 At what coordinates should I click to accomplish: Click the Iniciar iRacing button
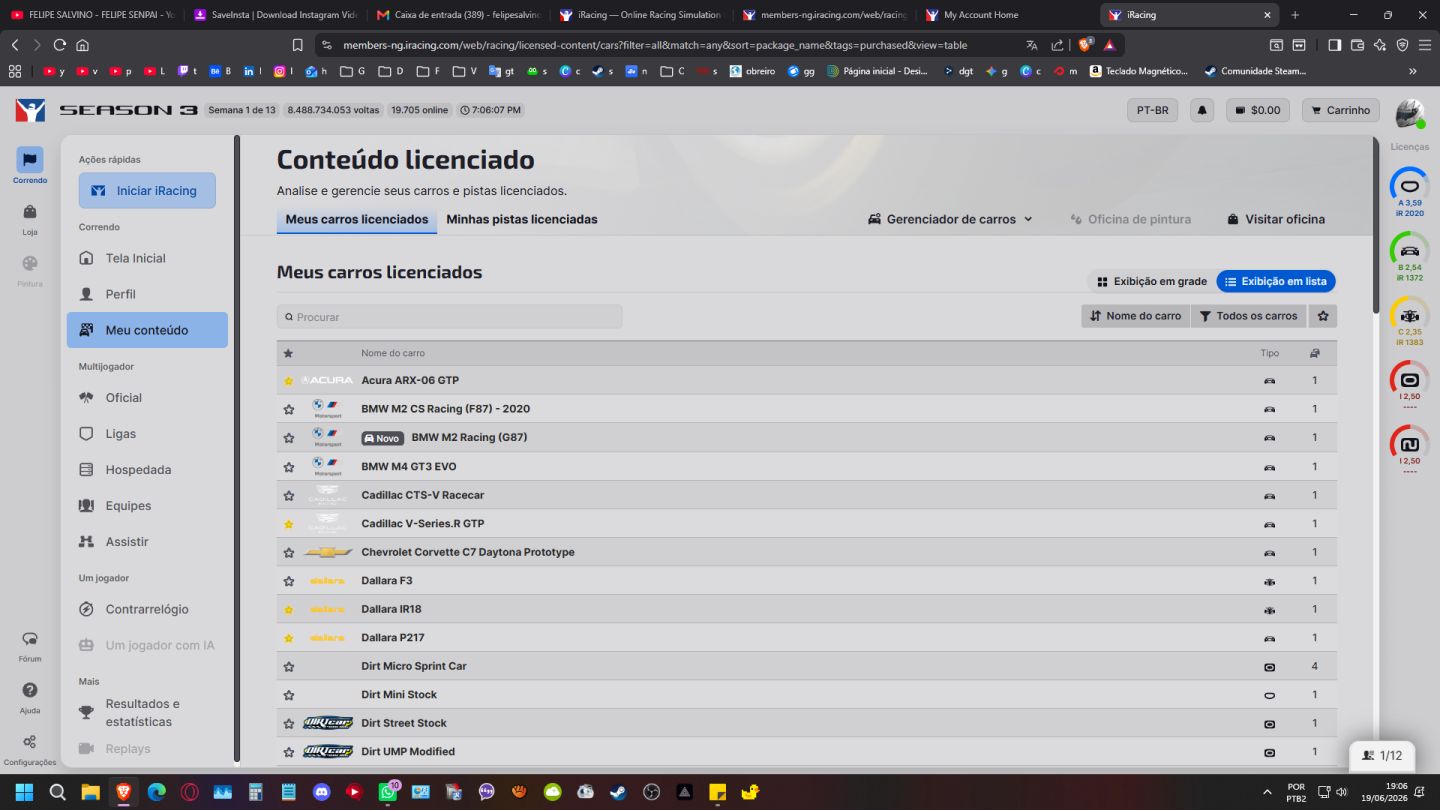(x=147, y=191)
